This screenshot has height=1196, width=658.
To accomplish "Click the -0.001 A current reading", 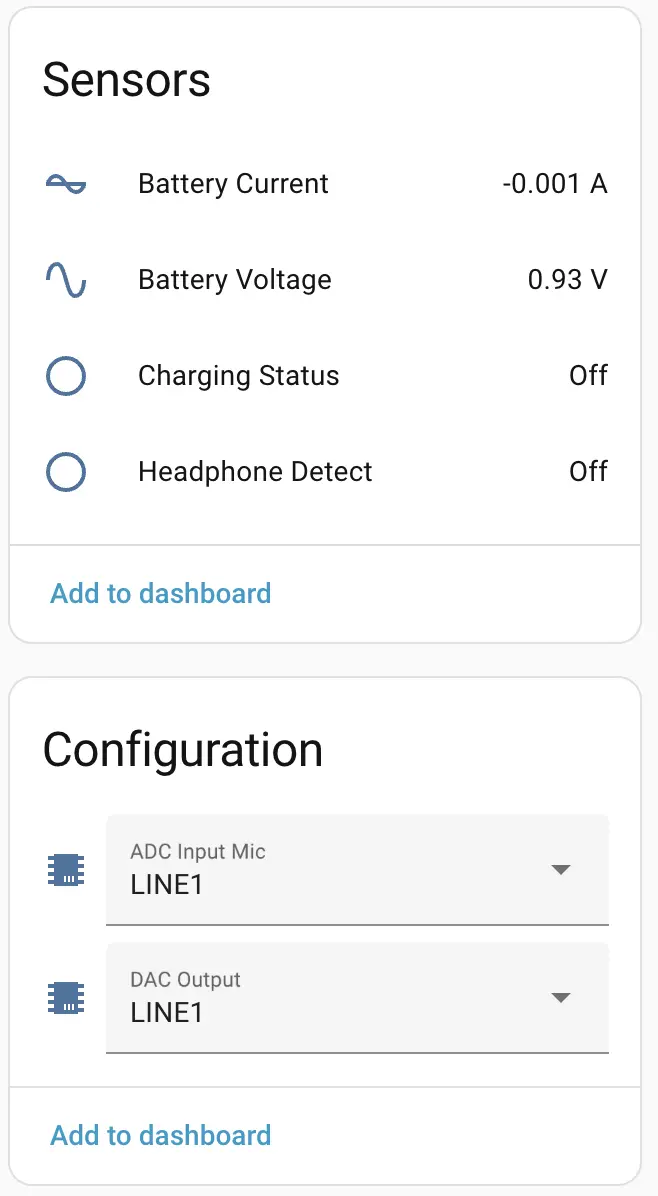I will click(x=555, y=184).
